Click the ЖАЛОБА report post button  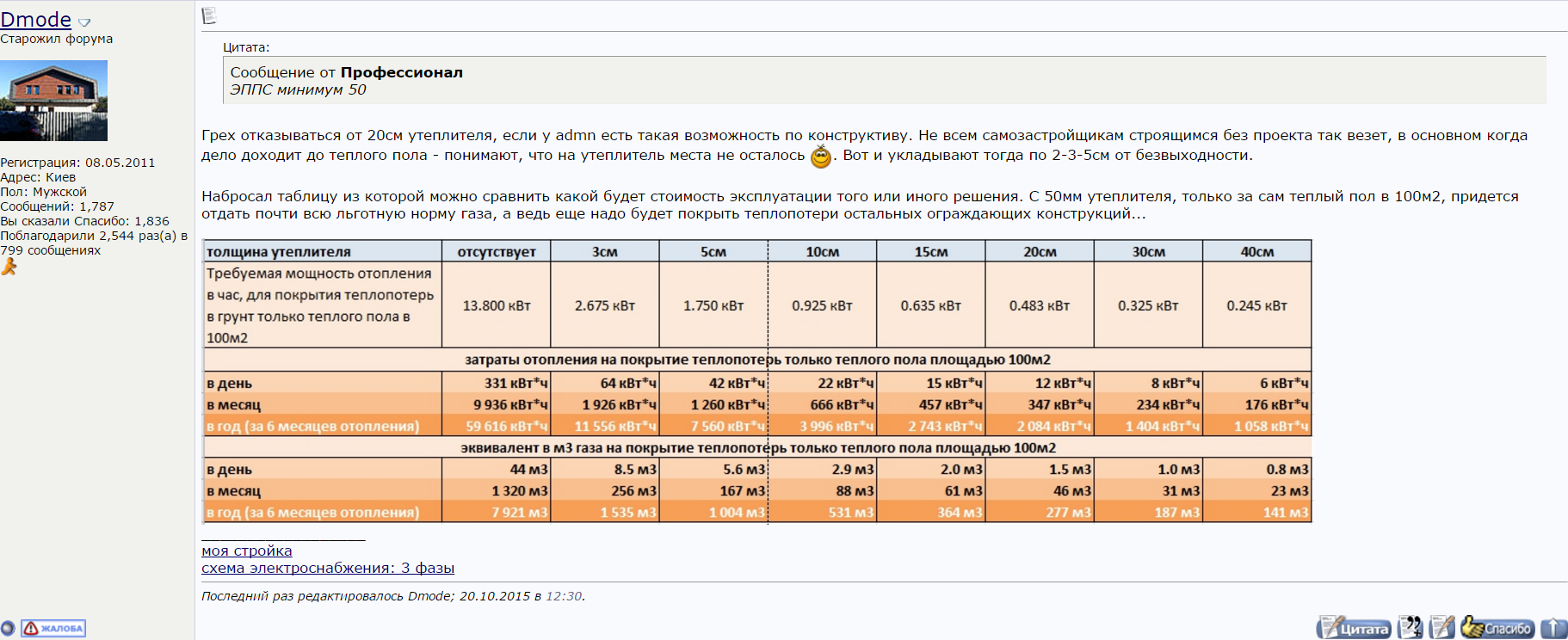point(53,628)
